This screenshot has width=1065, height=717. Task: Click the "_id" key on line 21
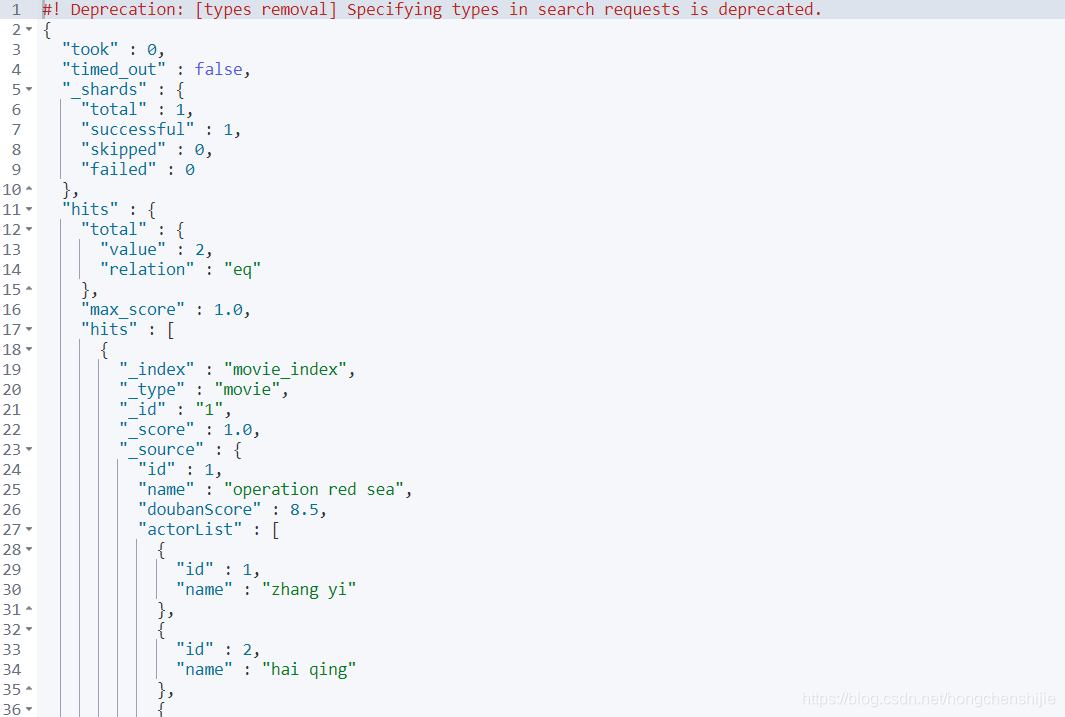tap(142, 409)
